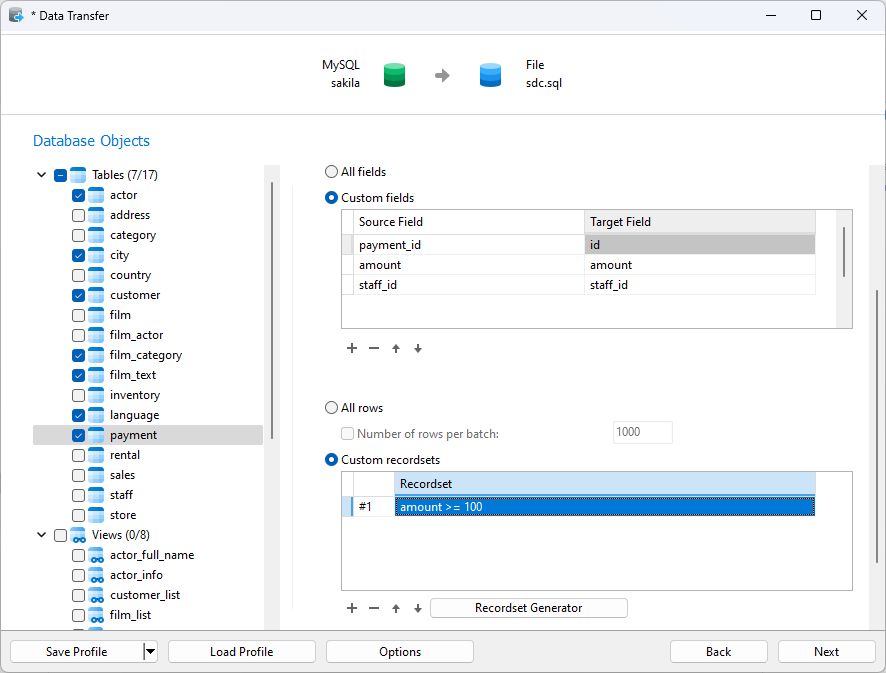Open the Save Profile dropdown arrow

tap(150, 652)
